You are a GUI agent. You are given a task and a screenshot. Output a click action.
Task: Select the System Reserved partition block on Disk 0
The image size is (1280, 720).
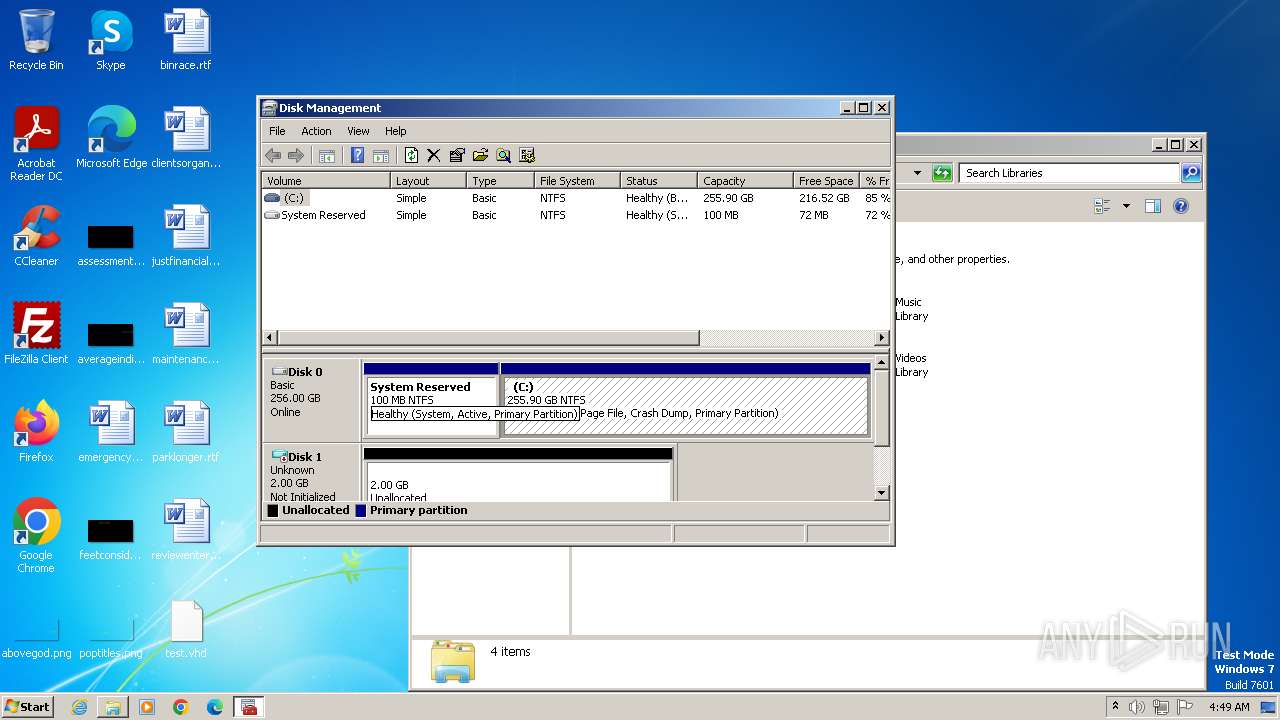(431, 400)
